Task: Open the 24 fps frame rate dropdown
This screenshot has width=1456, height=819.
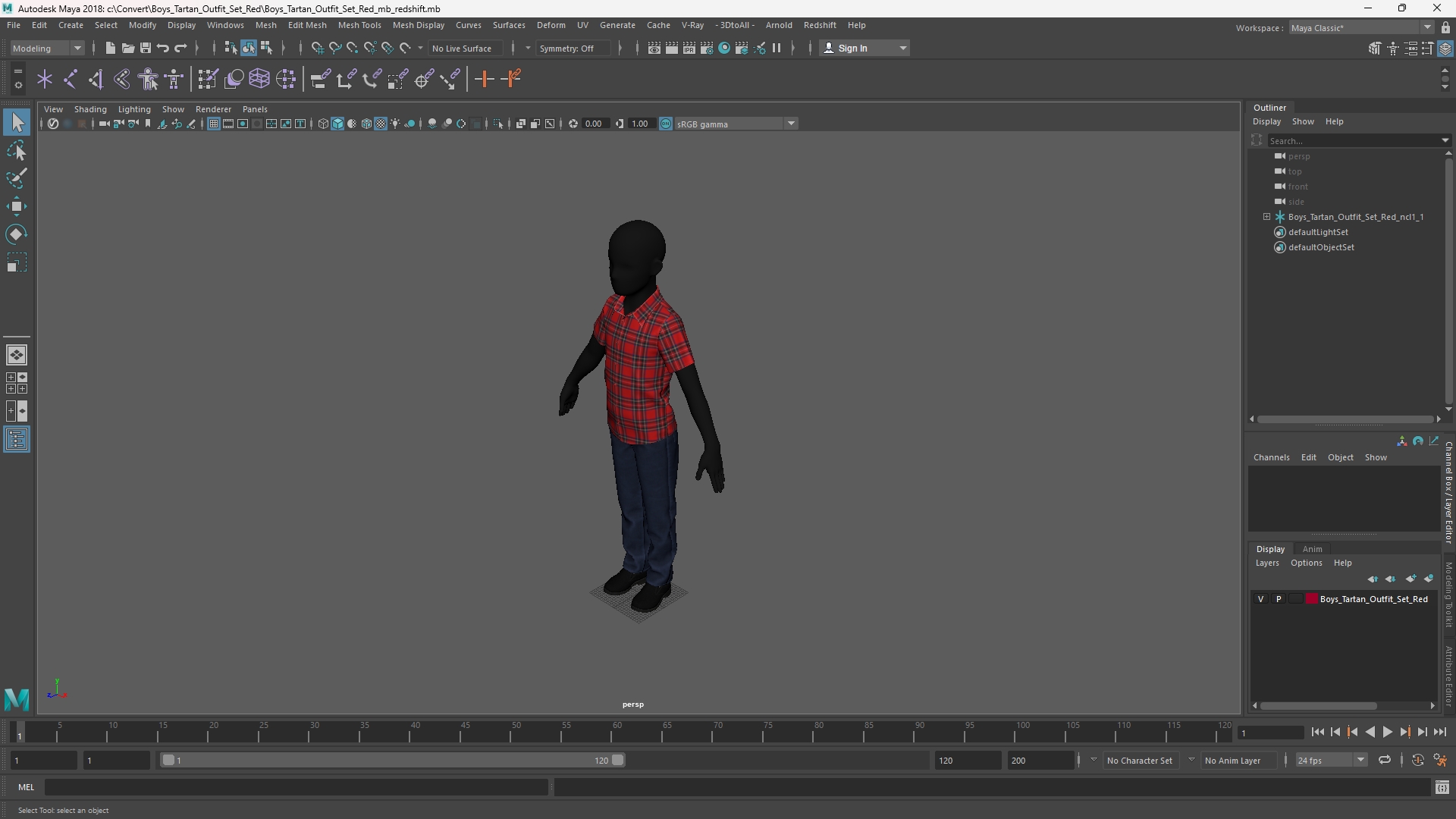Action: tap(1330, 761)
